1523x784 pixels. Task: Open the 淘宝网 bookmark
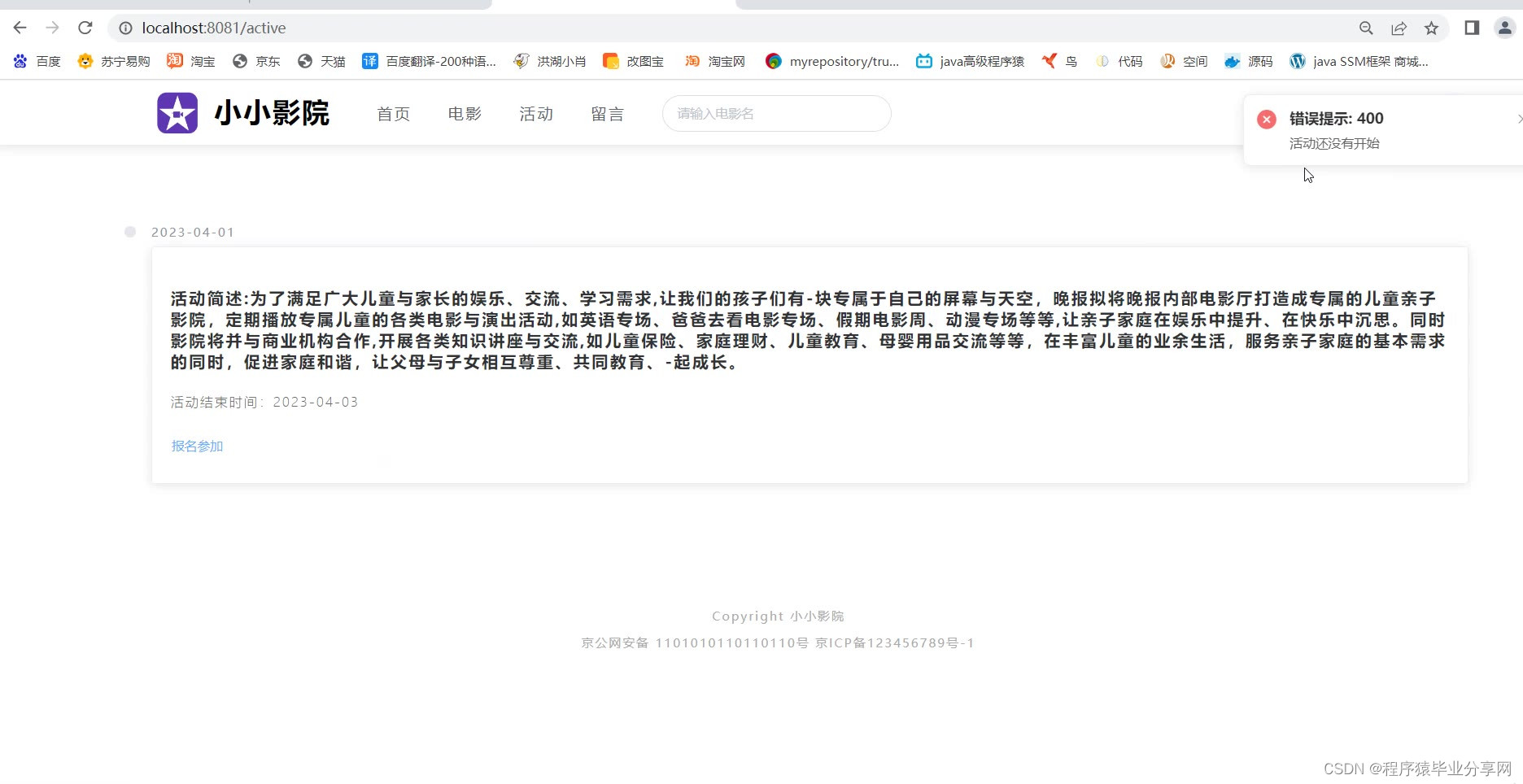click(714, 61)
